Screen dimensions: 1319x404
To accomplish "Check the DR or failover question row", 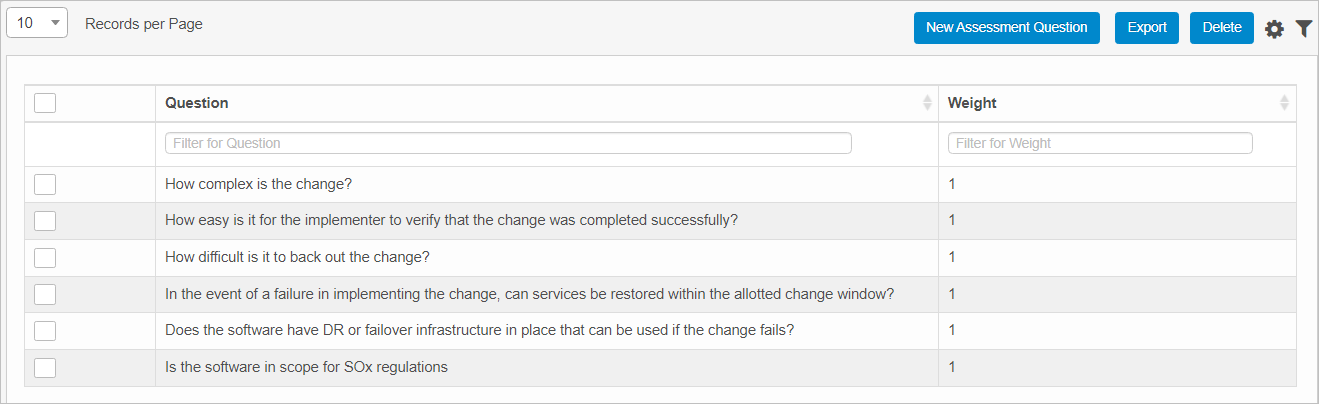I will tap(45, 330).
